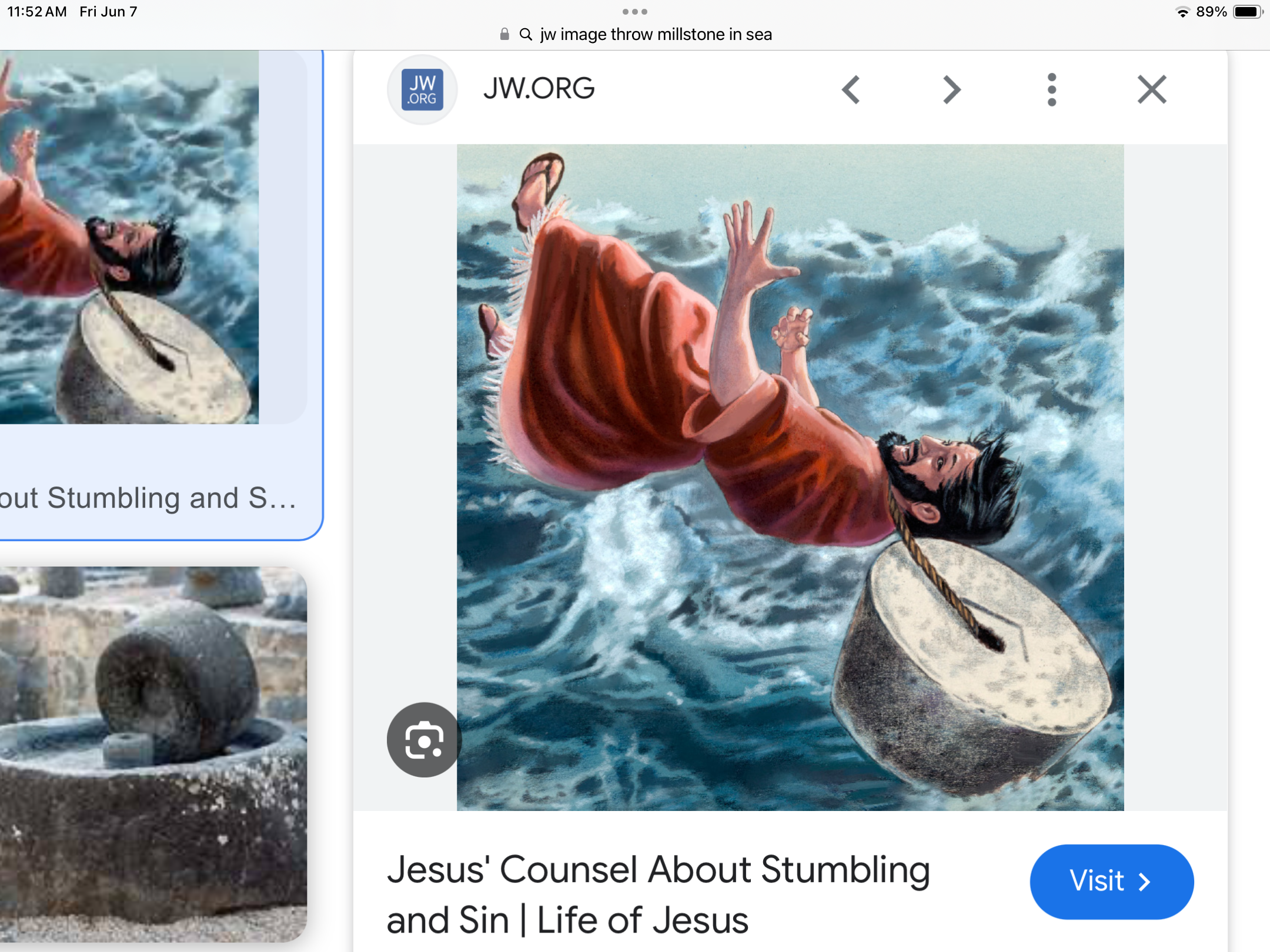Tap the Wi-Fi status icon
The image size is (1270, 952).
(x=1182, y=12)
